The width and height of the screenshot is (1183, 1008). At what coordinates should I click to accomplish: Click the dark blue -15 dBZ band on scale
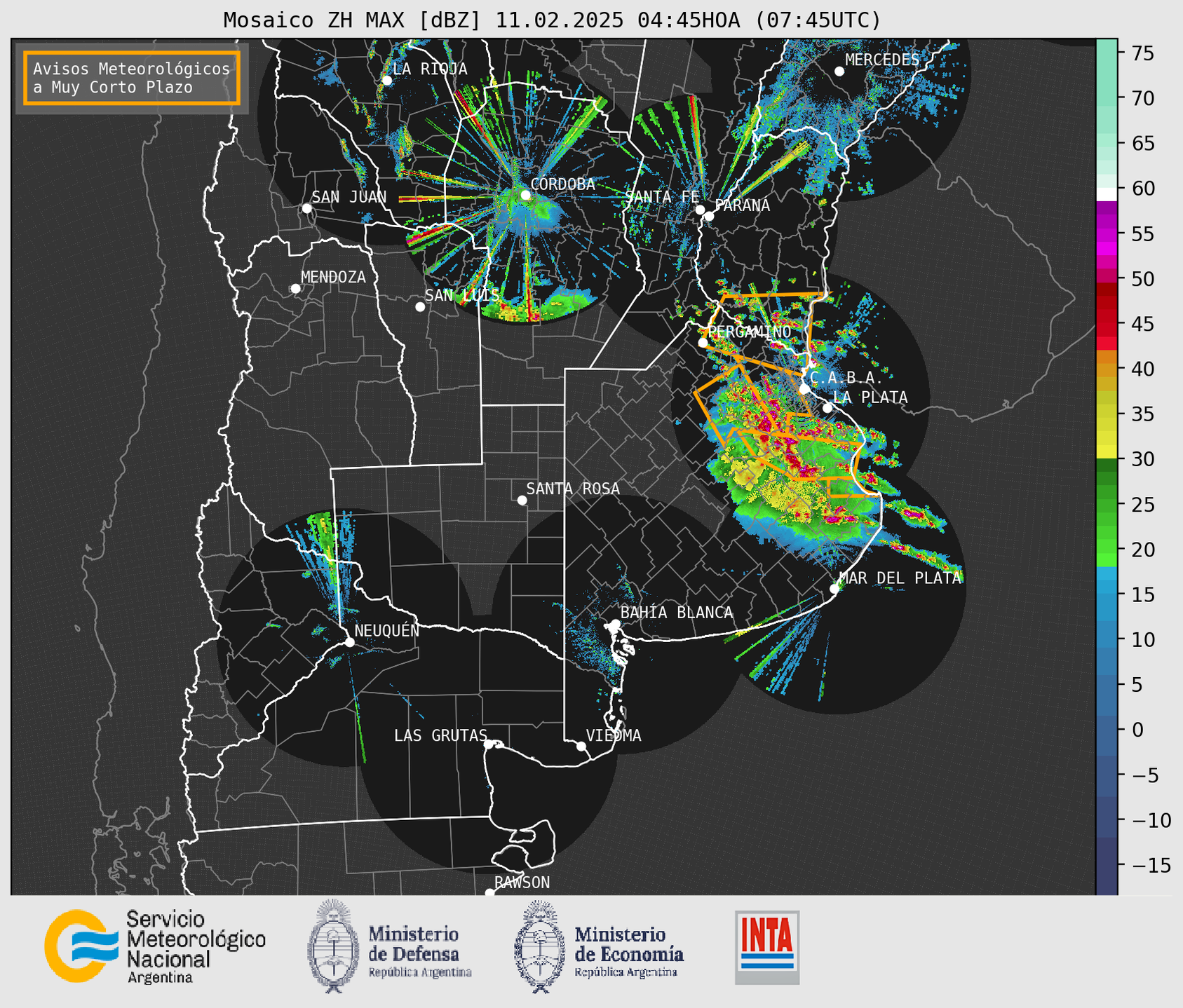click(x=1107, y=866)
